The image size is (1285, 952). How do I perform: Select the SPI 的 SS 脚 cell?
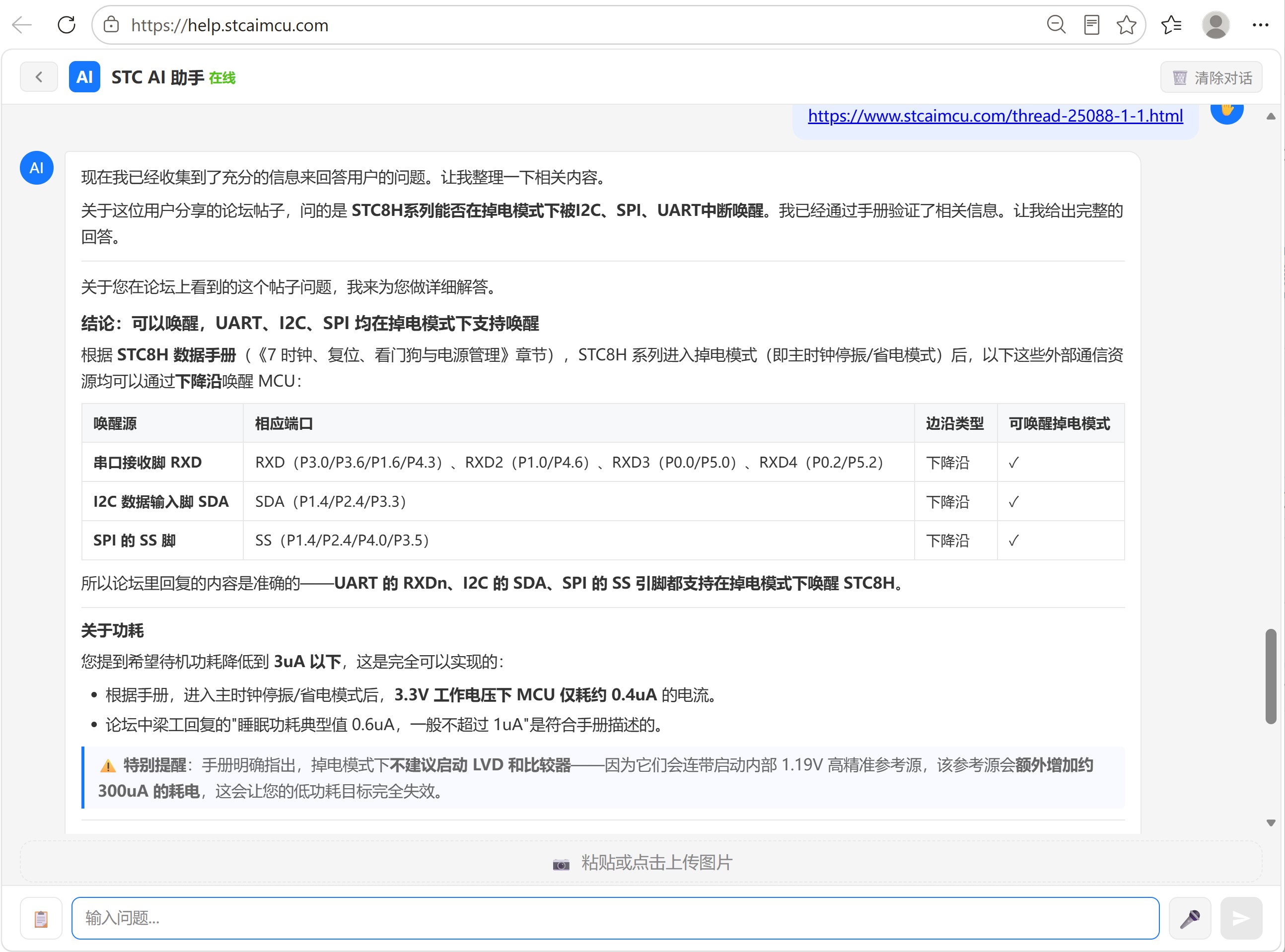[x=162, y=541]
